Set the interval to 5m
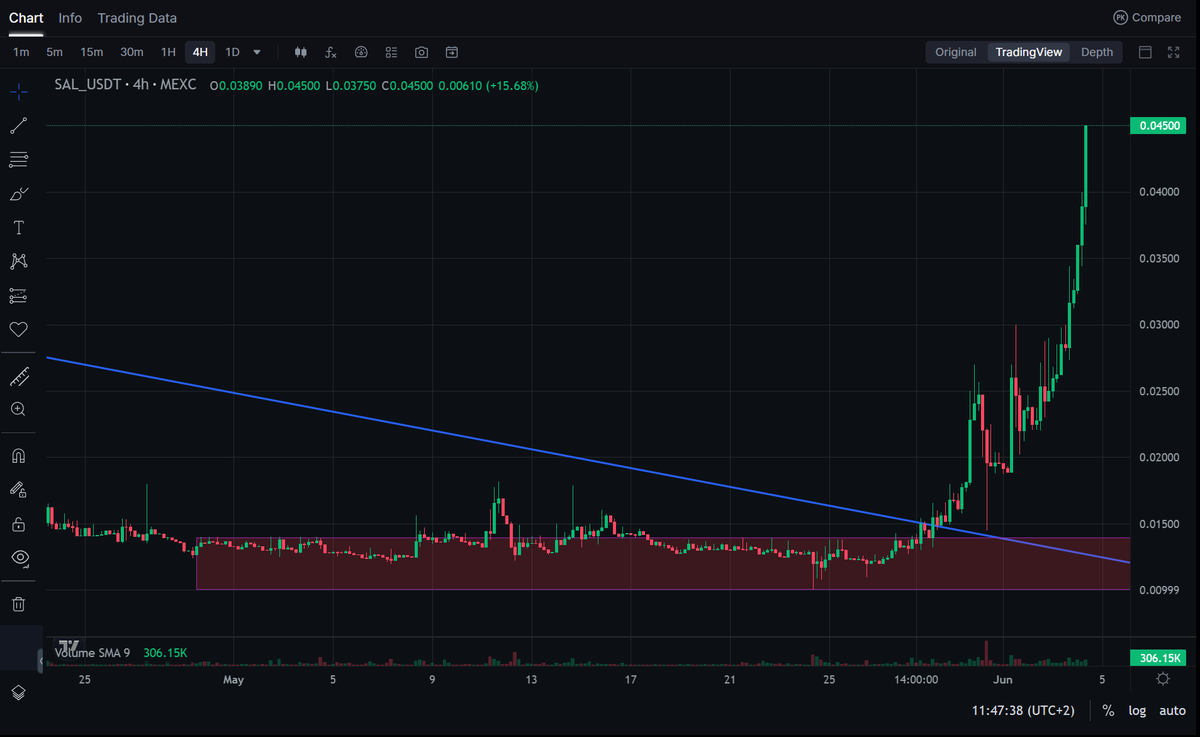 point(54,52)
